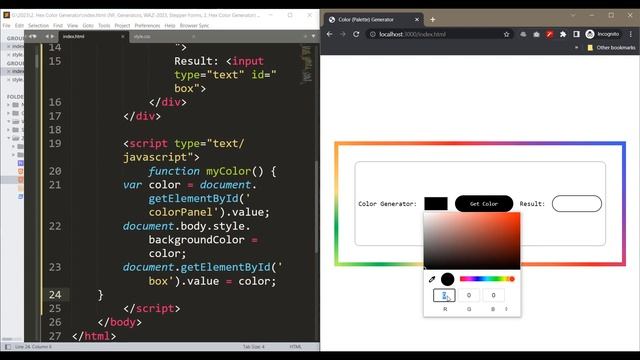Reload the localhost page

pyautogui.click(x=356, y=34)
